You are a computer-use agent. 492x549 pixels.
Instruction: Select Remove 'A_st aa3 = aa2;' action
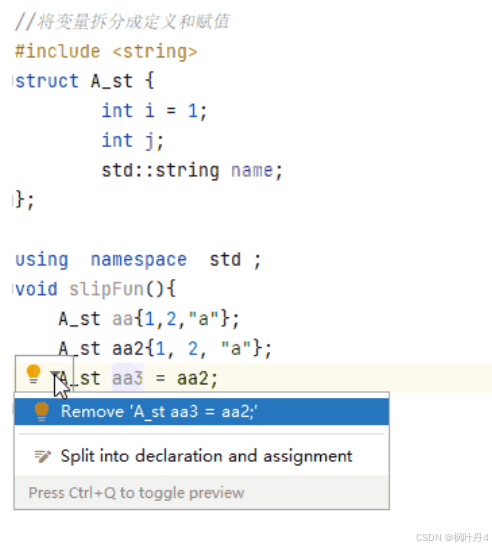coord(202,411)
